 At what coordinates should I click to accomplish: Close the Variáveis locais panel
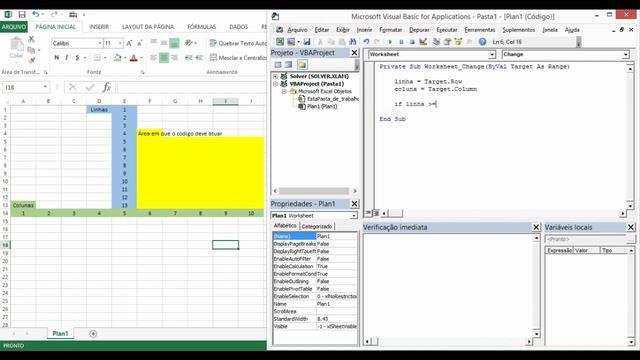click(x=631, y=227)
